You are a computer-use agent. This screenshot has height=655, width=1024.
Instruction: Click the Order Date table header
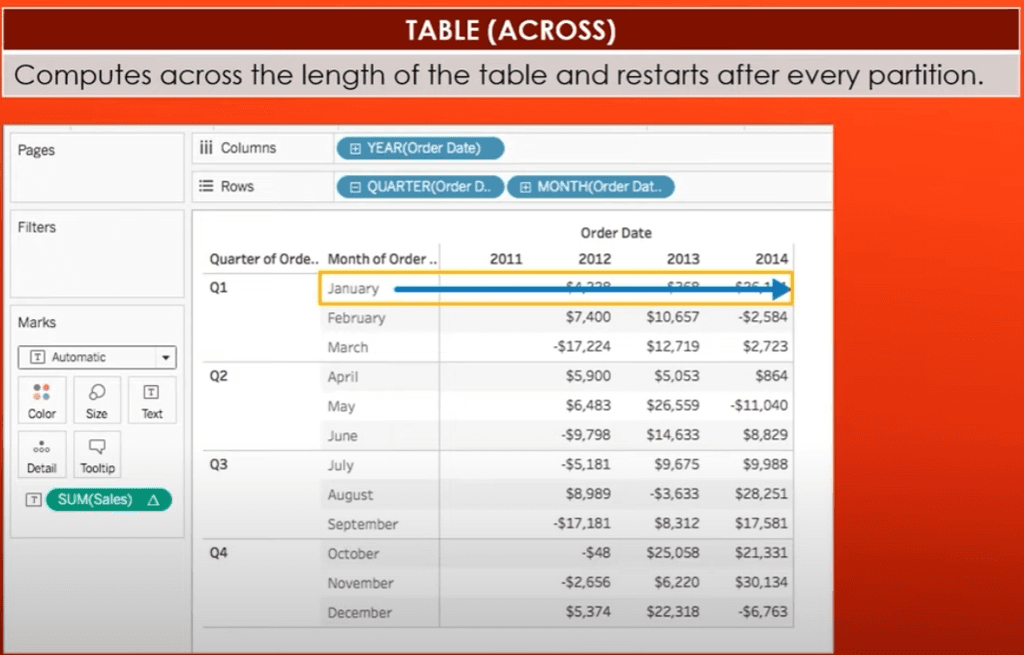click(616, 232)
